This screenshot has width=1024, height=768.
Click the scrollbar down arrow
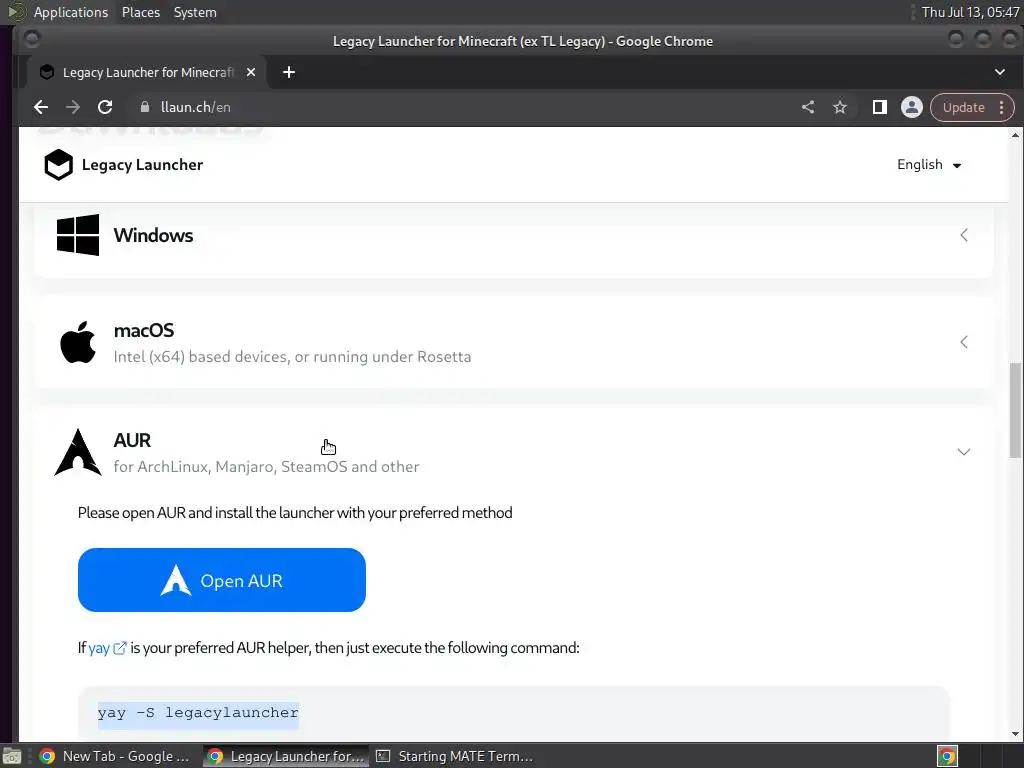tap(1016, 734)
